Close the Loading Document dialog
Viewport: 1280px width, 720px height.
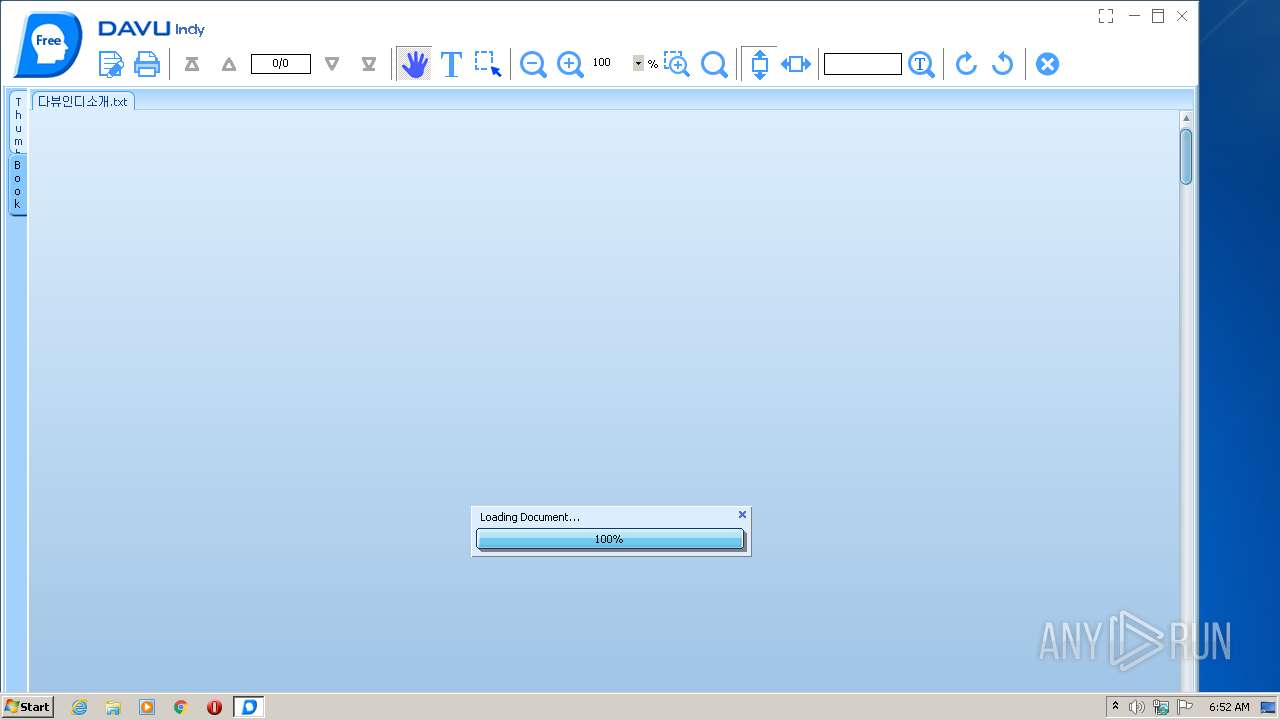coord(742,515)
